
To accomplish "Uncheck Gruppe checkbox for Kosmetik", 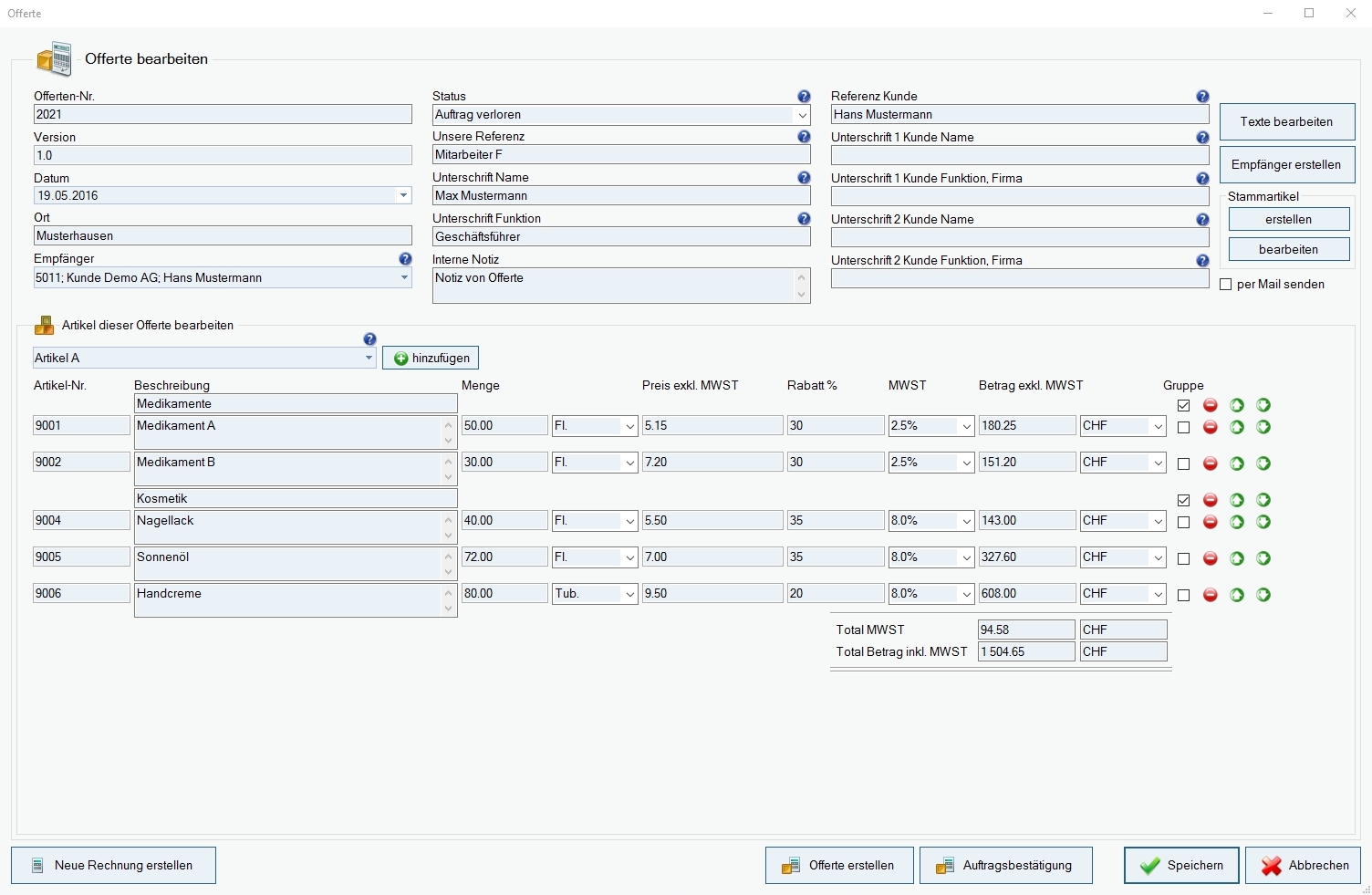I will click(1183, 501).
